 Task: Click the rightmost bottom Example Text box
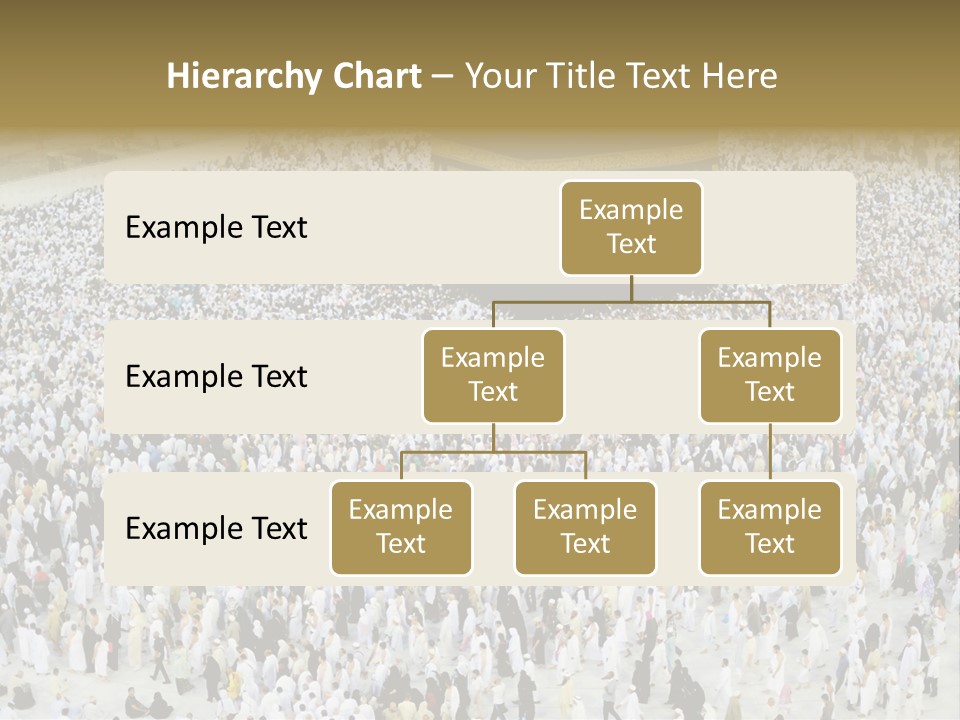click(x=770, y=528)
